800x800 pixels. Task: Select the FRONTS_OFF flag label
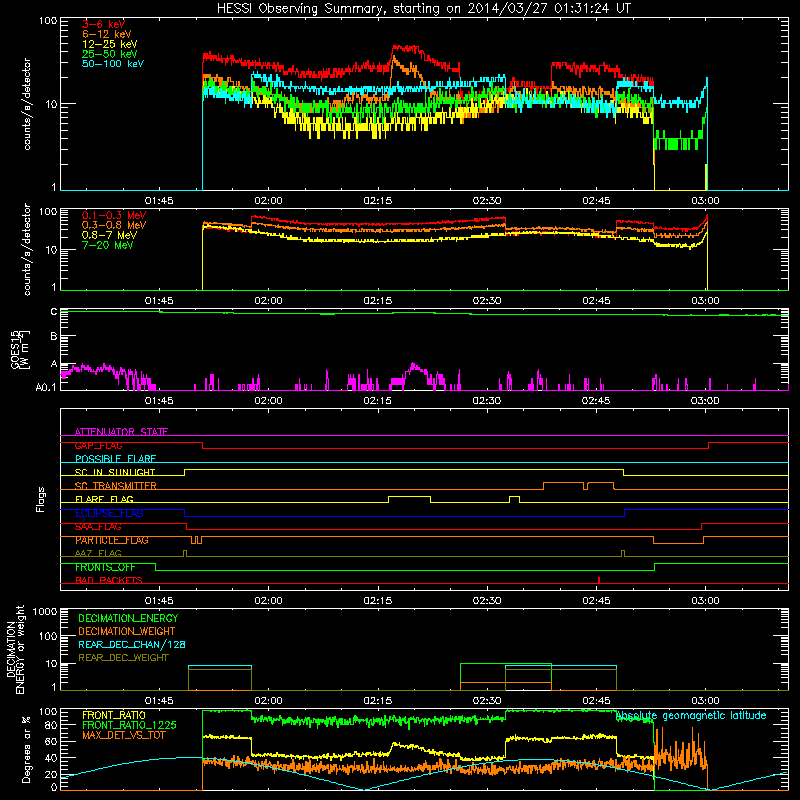(x=105, y=567)
